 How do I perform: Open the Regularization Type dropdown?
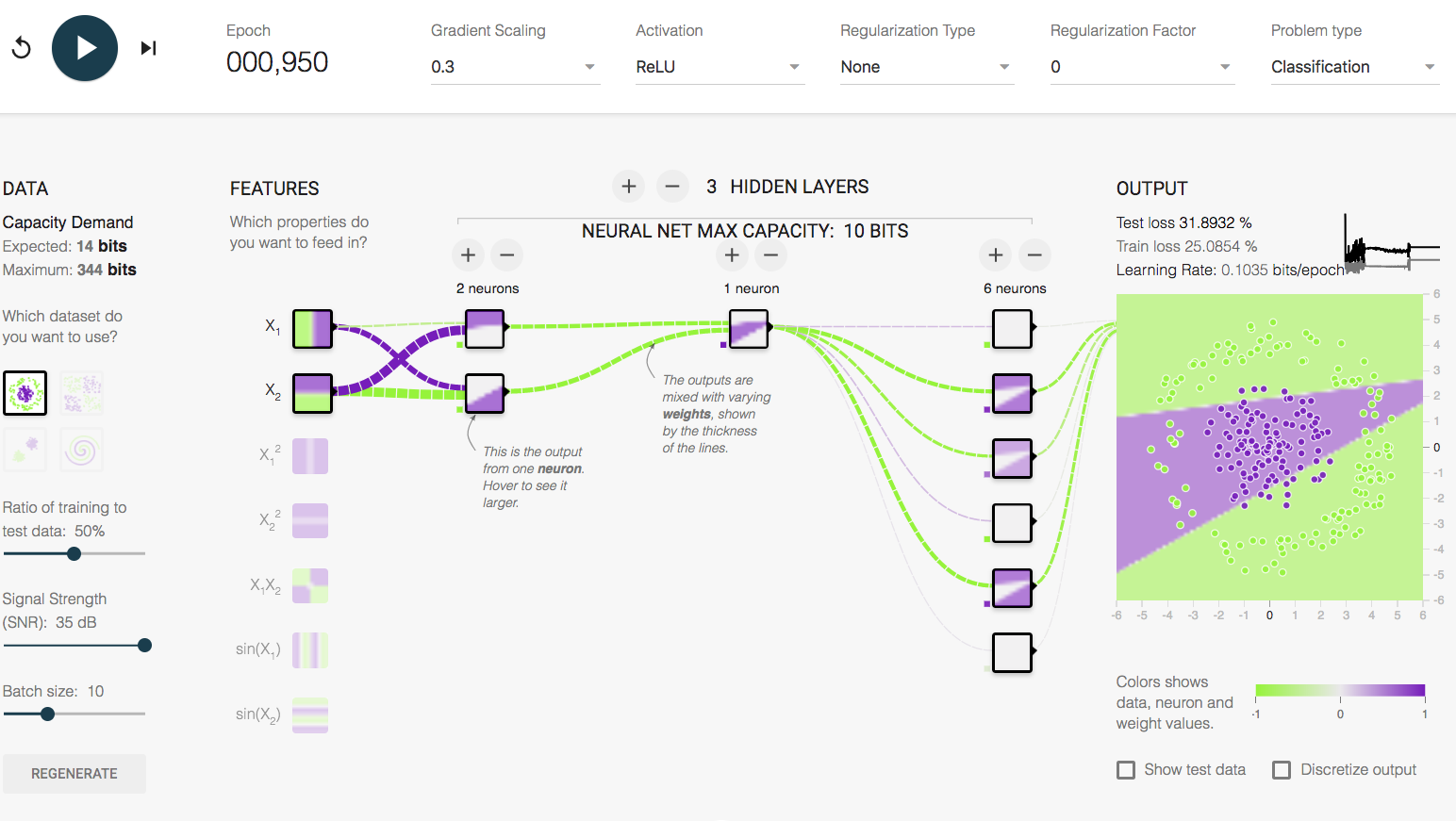tap(926, 67)
